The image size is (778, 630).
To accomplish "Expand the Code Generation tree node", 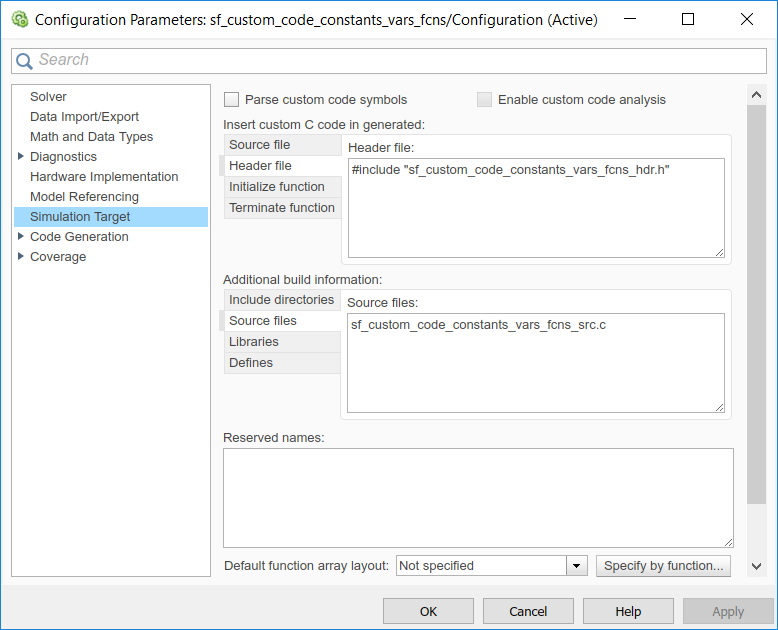I will click(x=20, y=236).
